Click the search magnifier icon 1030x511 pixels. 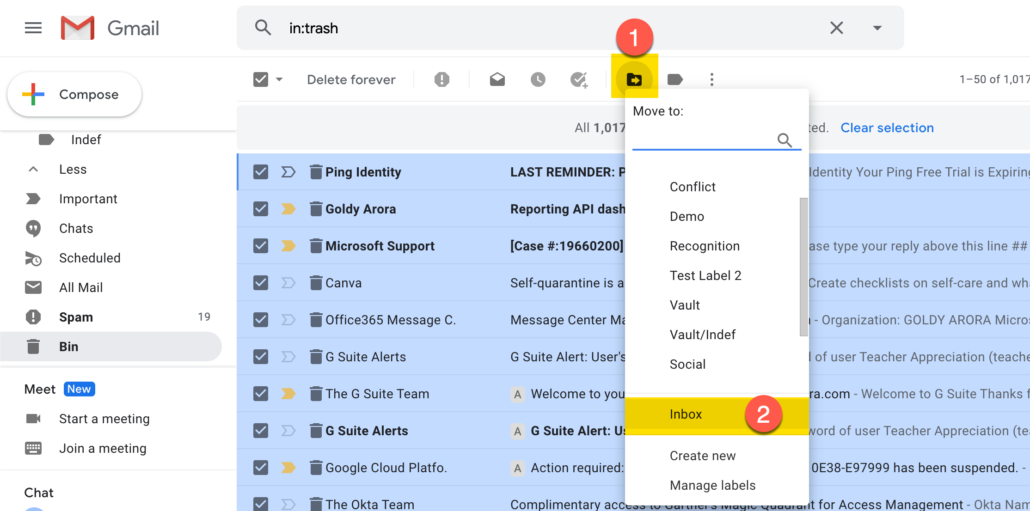click(x=263, y=28)
